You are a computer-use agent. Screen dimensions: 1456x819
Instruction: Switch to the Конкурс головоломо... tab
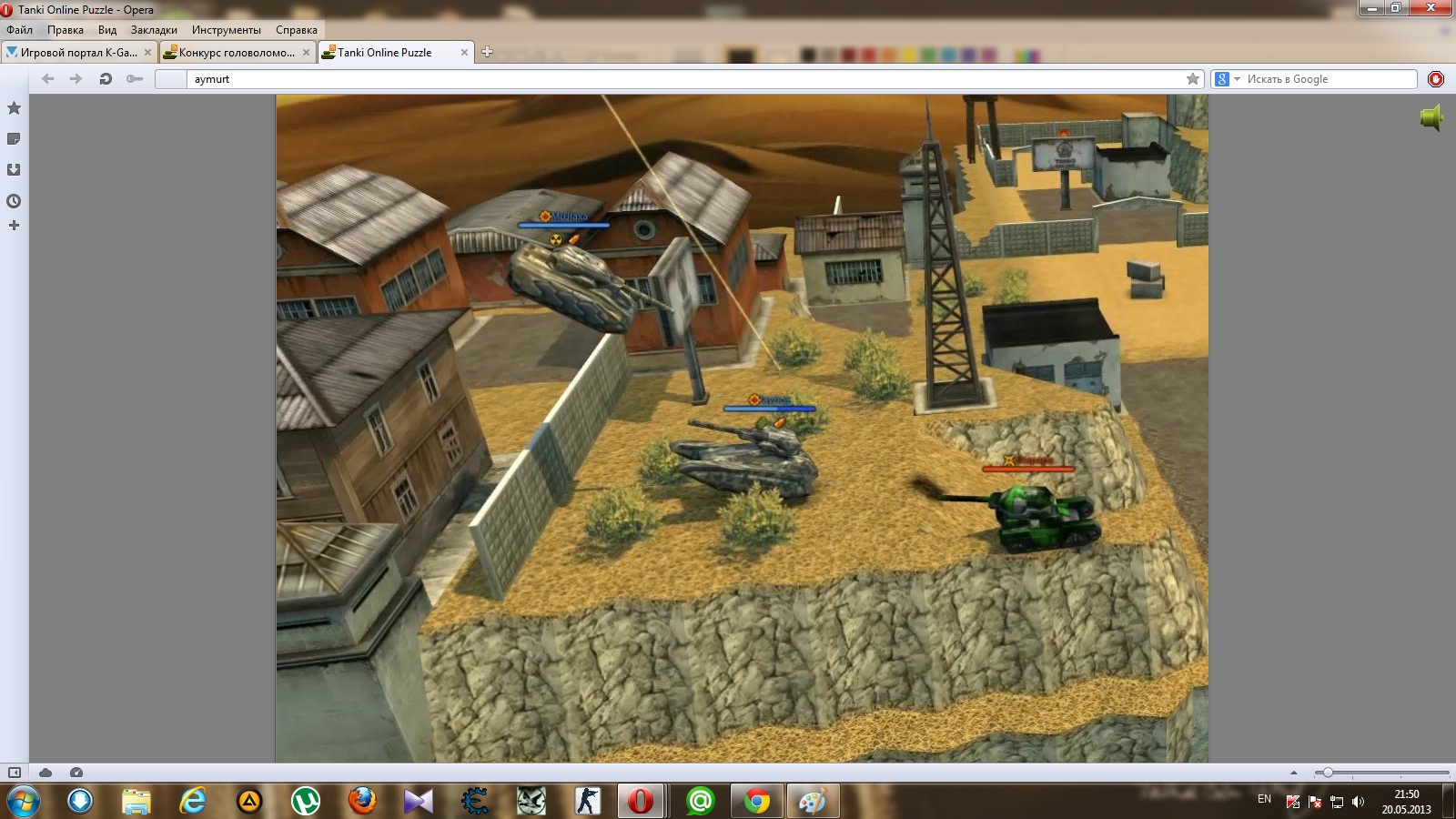[x=238, y=53]
